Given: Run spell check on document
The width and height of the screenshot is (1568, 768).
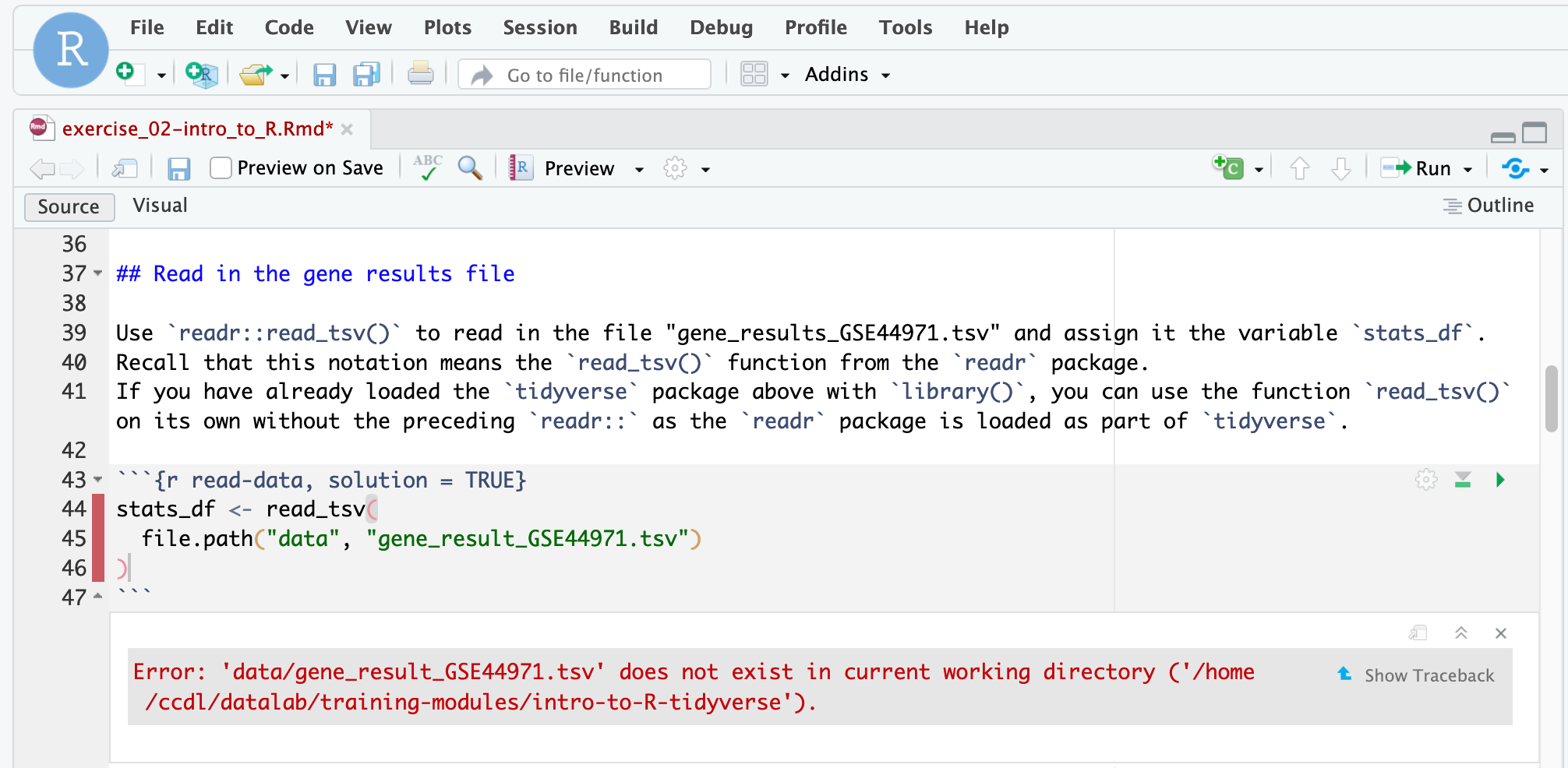Looking at the screenshot, I should coord(428,167).
